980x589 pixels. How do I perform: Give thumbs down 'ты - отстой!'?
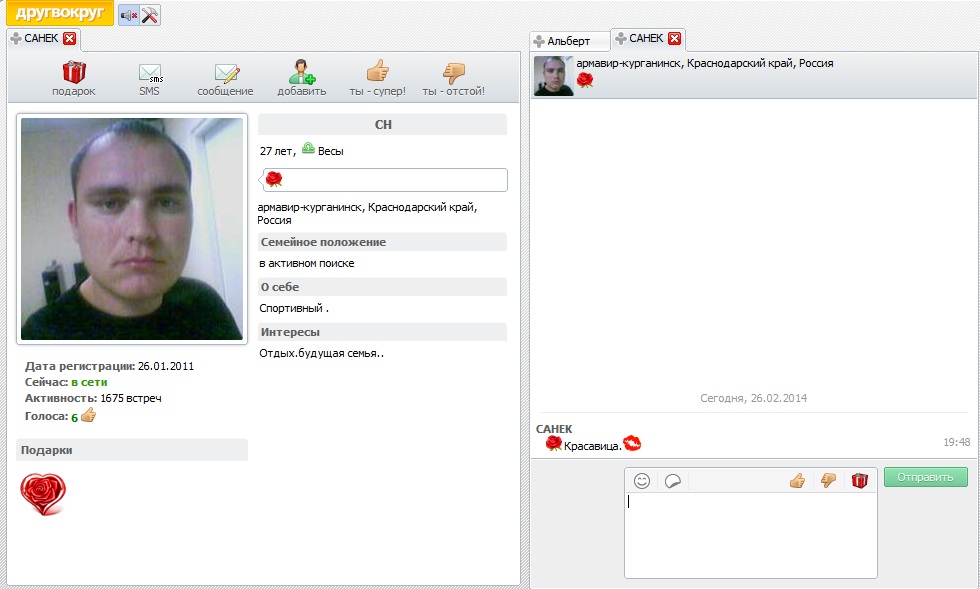click(x=454, y=79)
